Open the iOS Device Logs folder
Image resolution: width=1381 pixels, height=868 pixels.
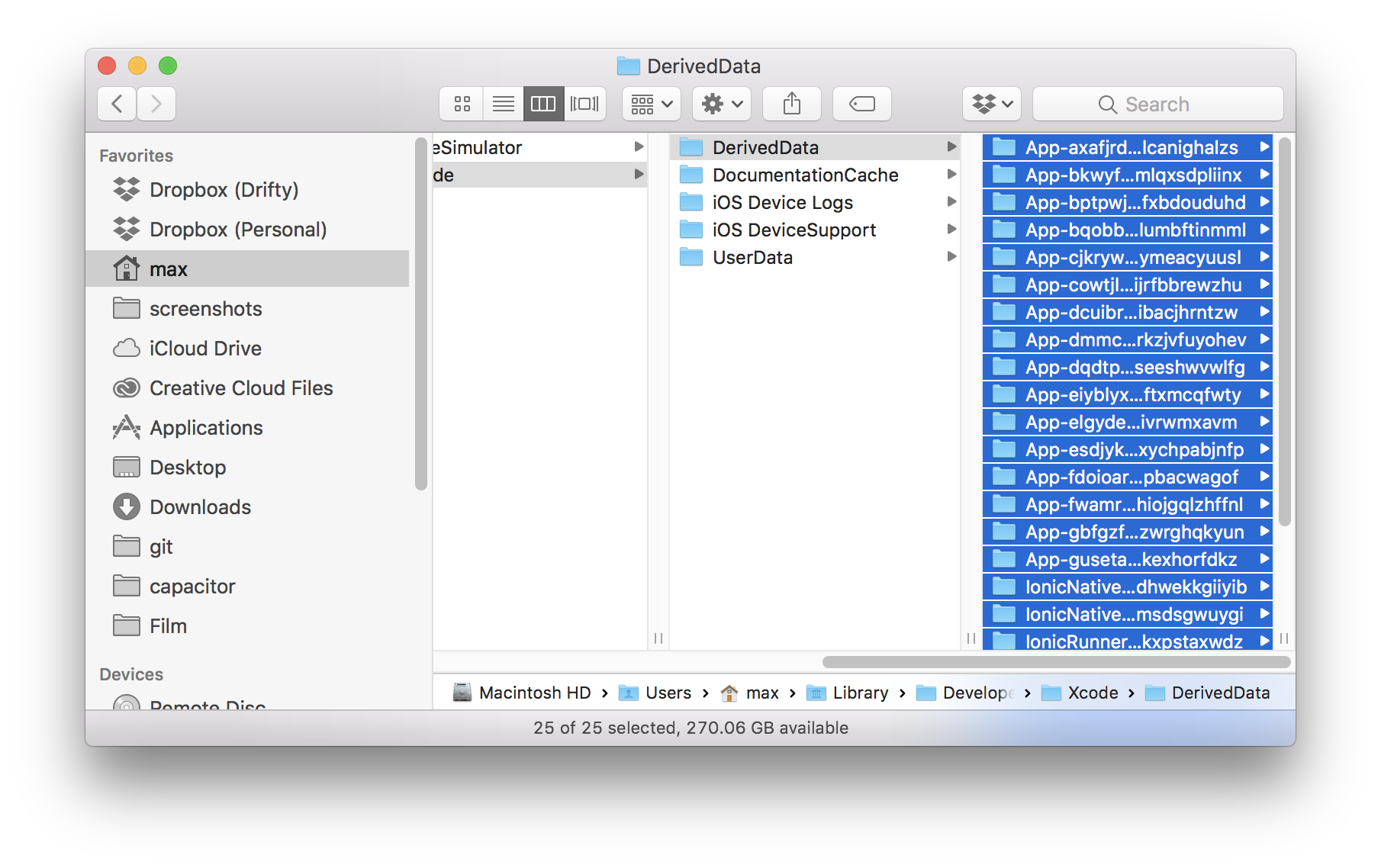pyautogui.click(x=782, y=202)
